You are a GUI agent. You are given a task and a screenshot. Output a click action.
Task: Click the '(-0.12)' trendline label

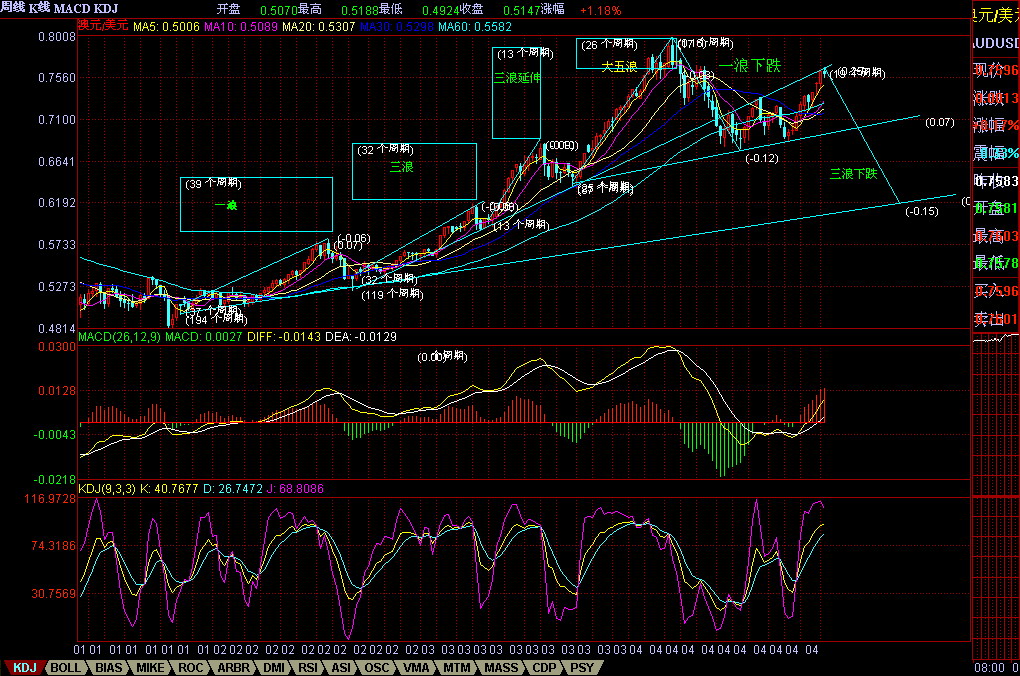coord(762,158)
